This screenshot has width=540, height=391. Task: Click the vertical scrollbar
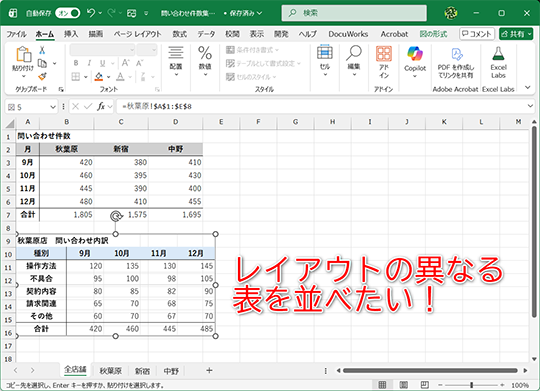[534, 222]
